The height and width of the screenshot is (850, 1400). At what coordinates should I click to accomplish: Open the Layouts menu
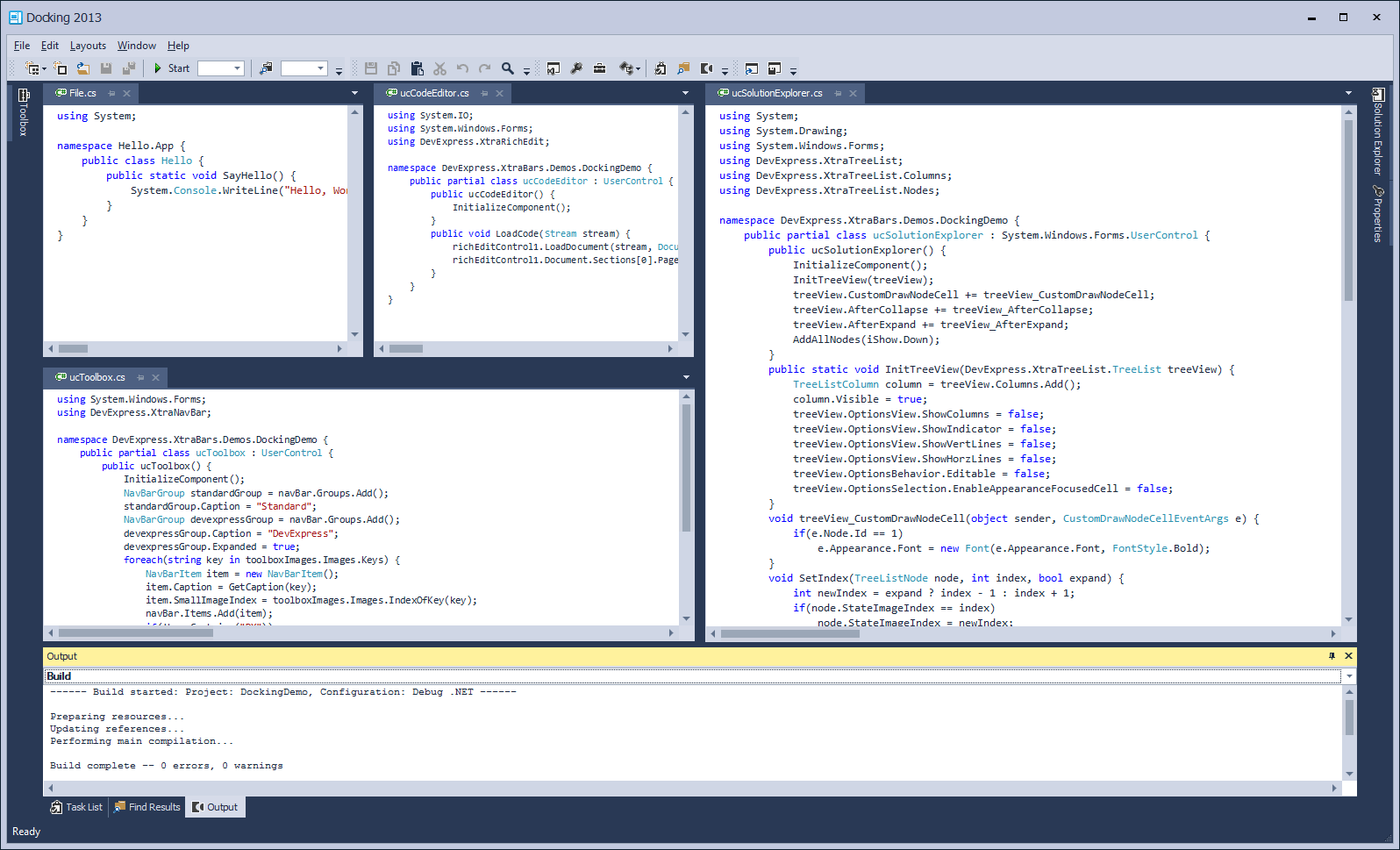click(88, 46)
